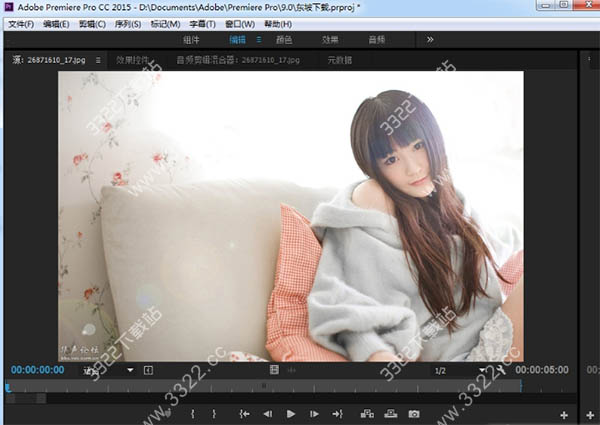The height and width of the screenshot is (425, 600).
Task: Open the 适合 zoom level dropdown
Action: pos(108,370)
